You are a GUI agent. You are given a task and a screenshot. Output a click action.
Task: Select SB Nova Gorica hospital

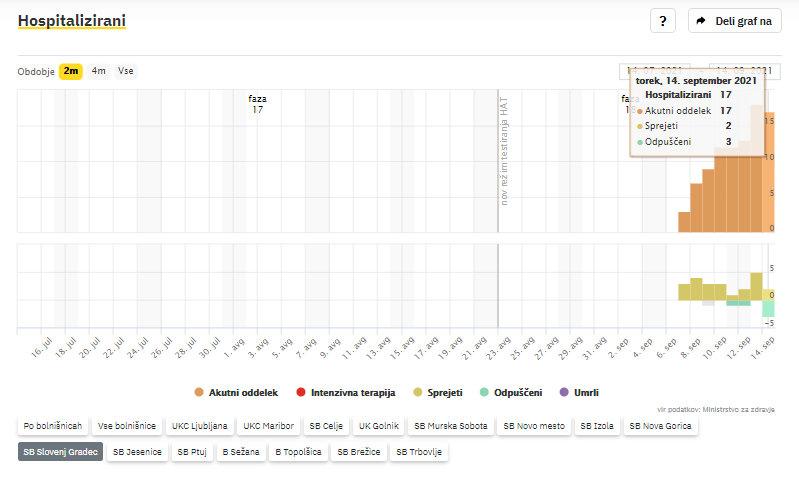tap(661, 426)
